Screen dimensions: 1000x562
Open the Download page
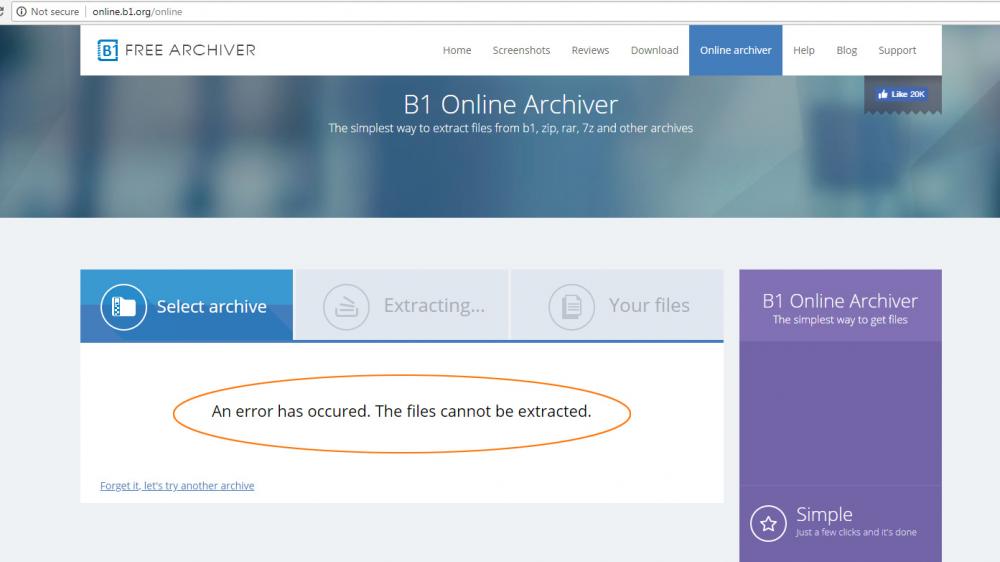[654, 50]
